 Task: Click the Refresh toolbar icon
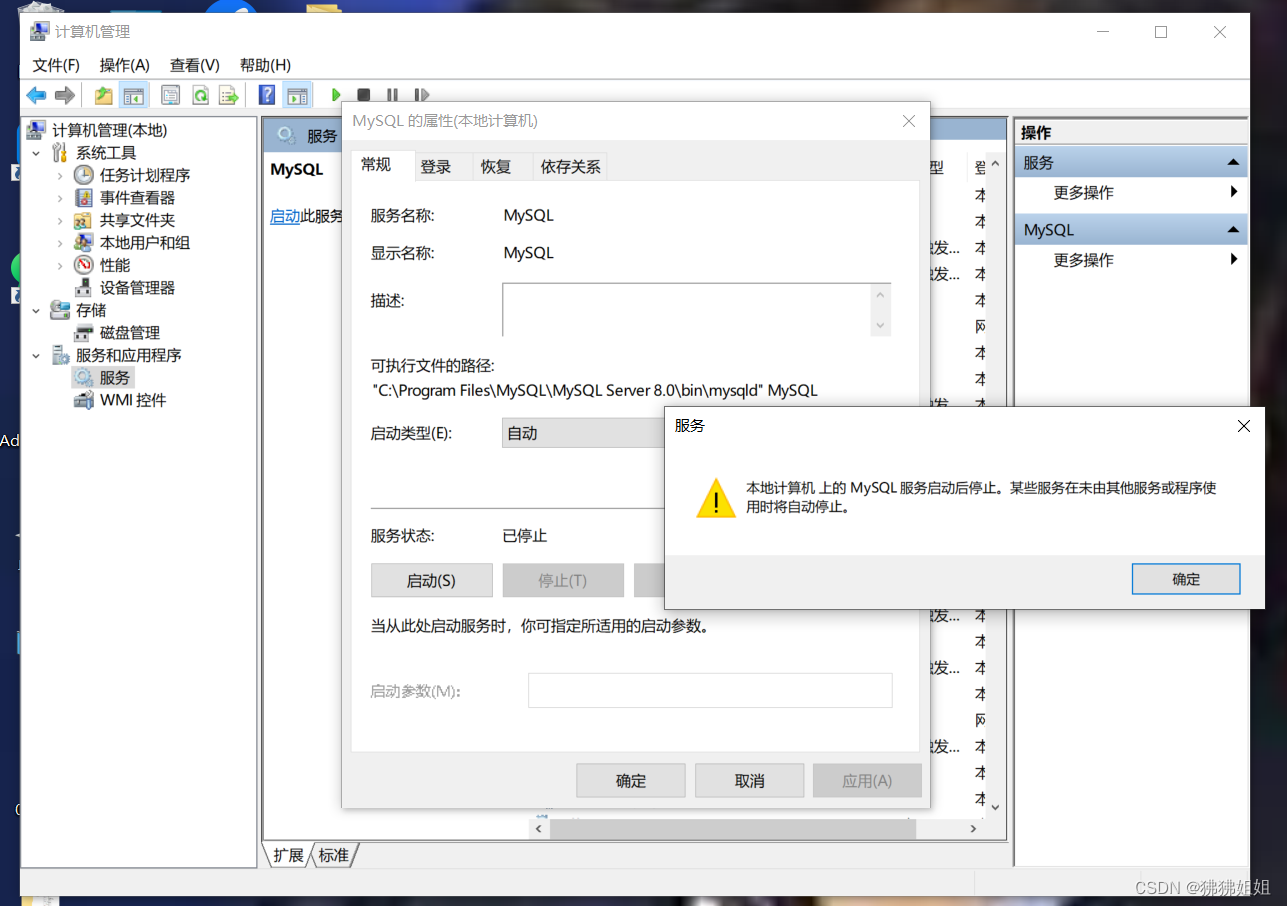click(200, 95)
